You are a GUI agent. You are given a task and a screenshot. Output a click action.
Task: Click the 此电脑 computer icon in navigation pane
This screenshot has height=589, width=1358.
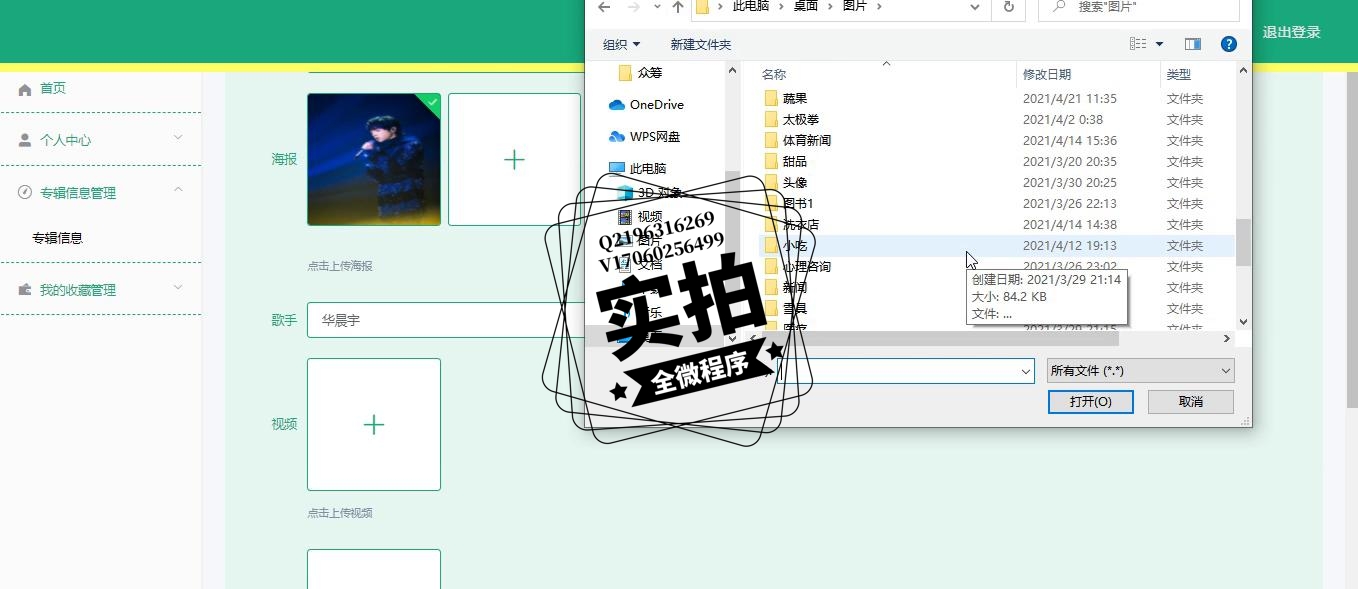(x=617, y=168)
